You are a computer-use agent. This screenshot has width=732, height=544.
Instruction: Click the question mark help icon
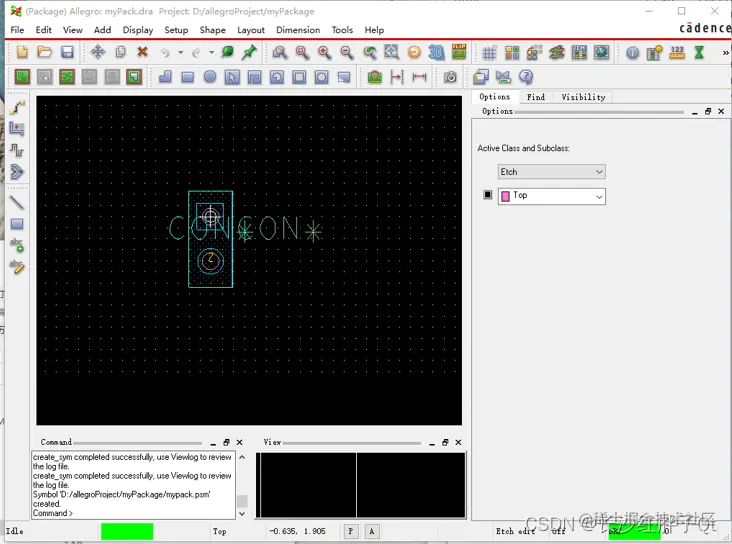(x=526, y=77)
